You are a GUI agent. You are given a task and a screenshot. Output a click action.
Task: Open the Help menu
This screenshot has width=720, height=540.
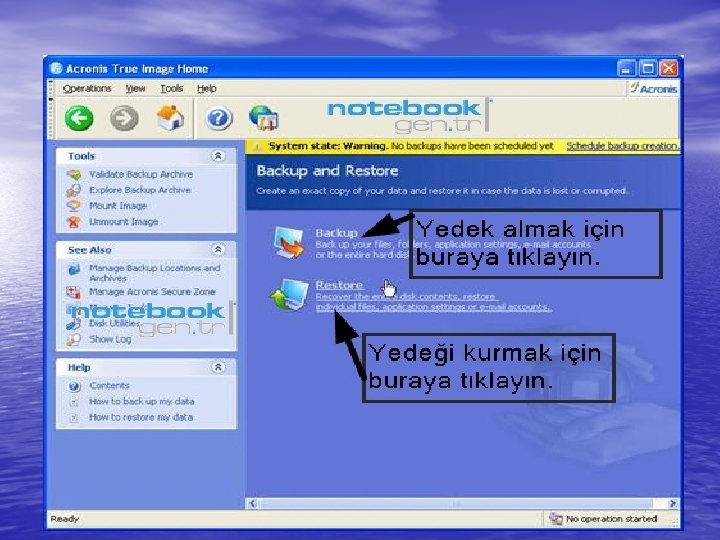coord(207,88)
